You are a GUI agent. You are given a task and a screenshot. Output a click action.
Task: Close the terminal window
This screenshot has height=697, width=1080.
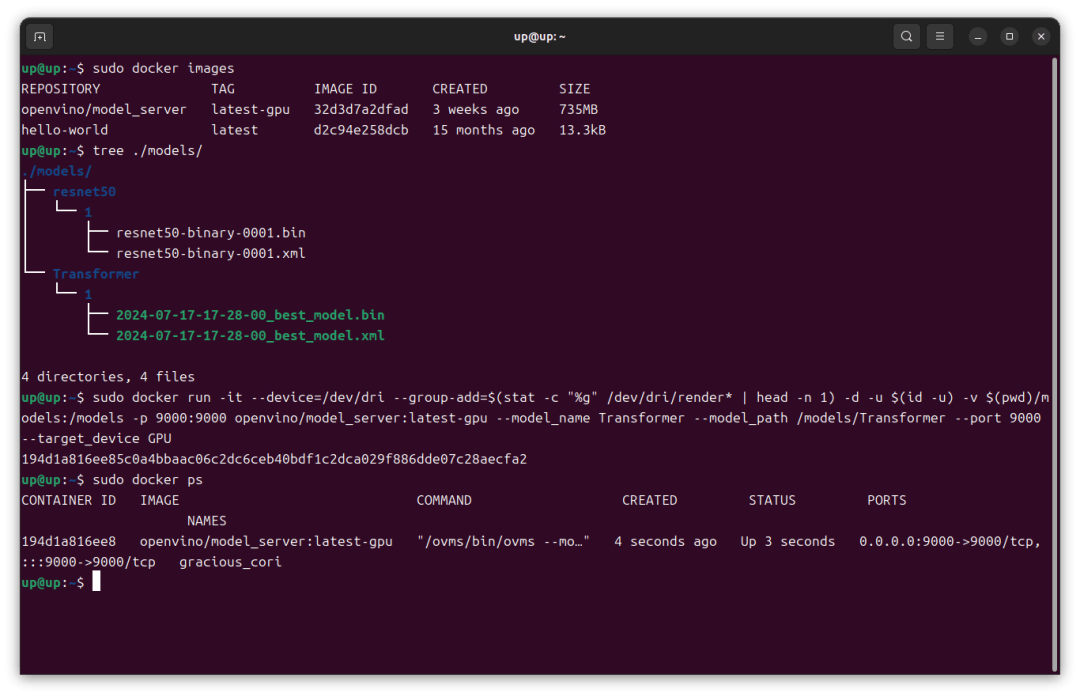(x=1041, y=37)
